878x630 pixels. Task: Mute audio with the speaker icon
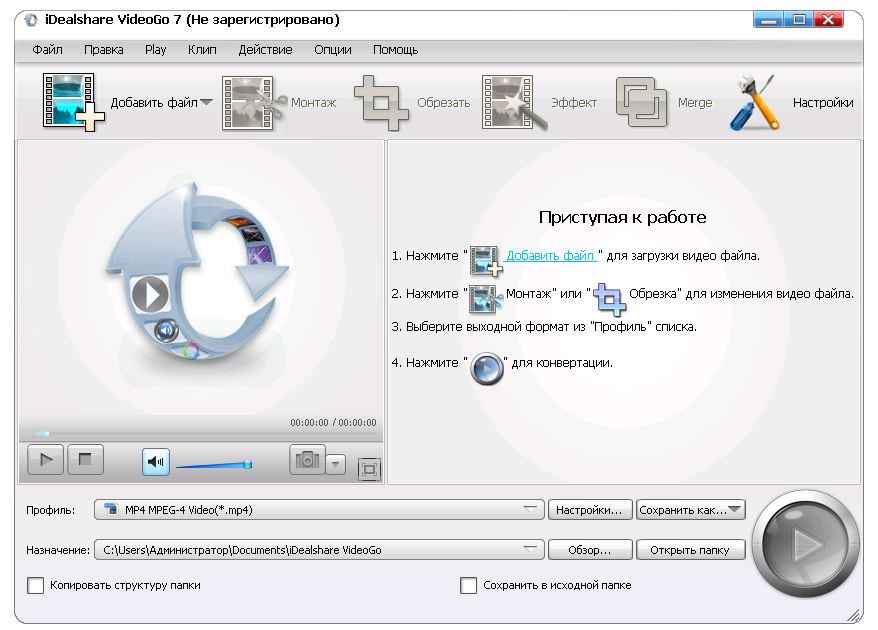tap(156, 462)
